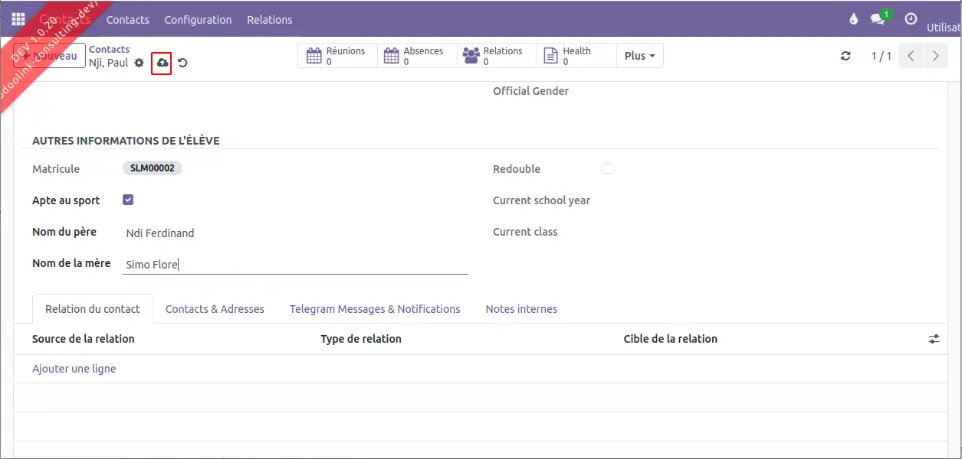Click the Nom de la mère field
Screen dimensions: 962x459
click(x=294, y=265)
